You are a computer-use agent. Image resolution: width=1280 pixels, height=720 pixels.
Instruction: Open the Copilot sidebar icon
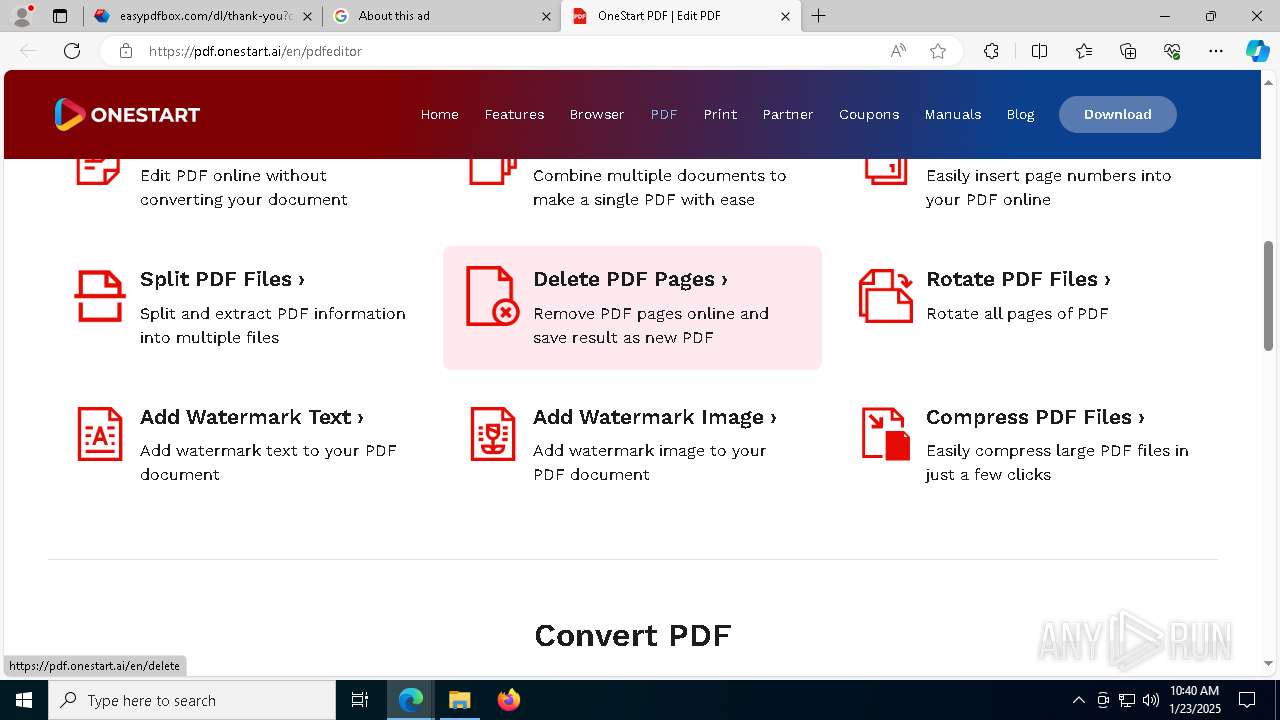pos(1257,51)
